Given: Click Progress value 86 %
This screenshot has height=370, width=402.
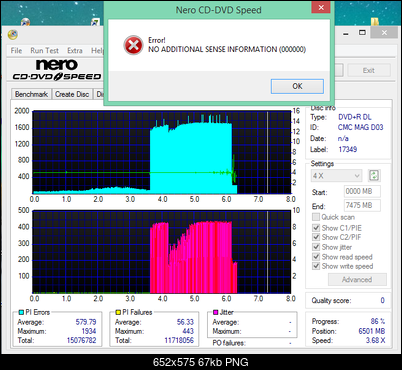Looking at the screenshot, I should pos(378,321).
